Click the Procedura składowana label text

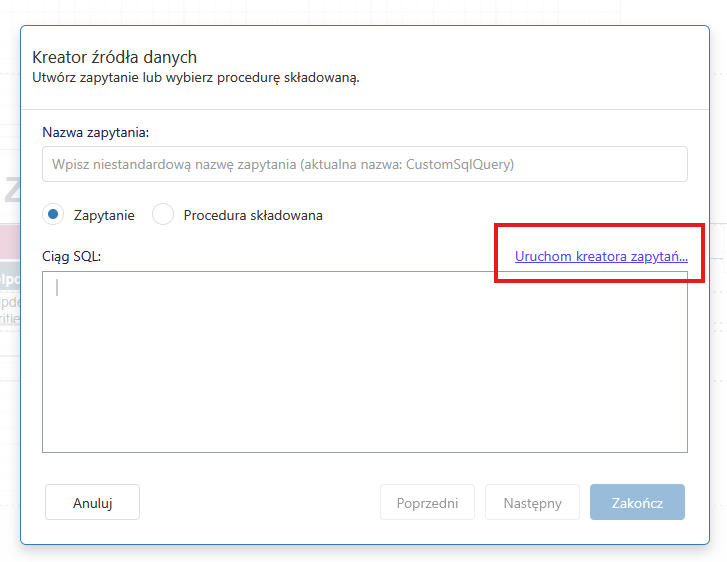253,215
